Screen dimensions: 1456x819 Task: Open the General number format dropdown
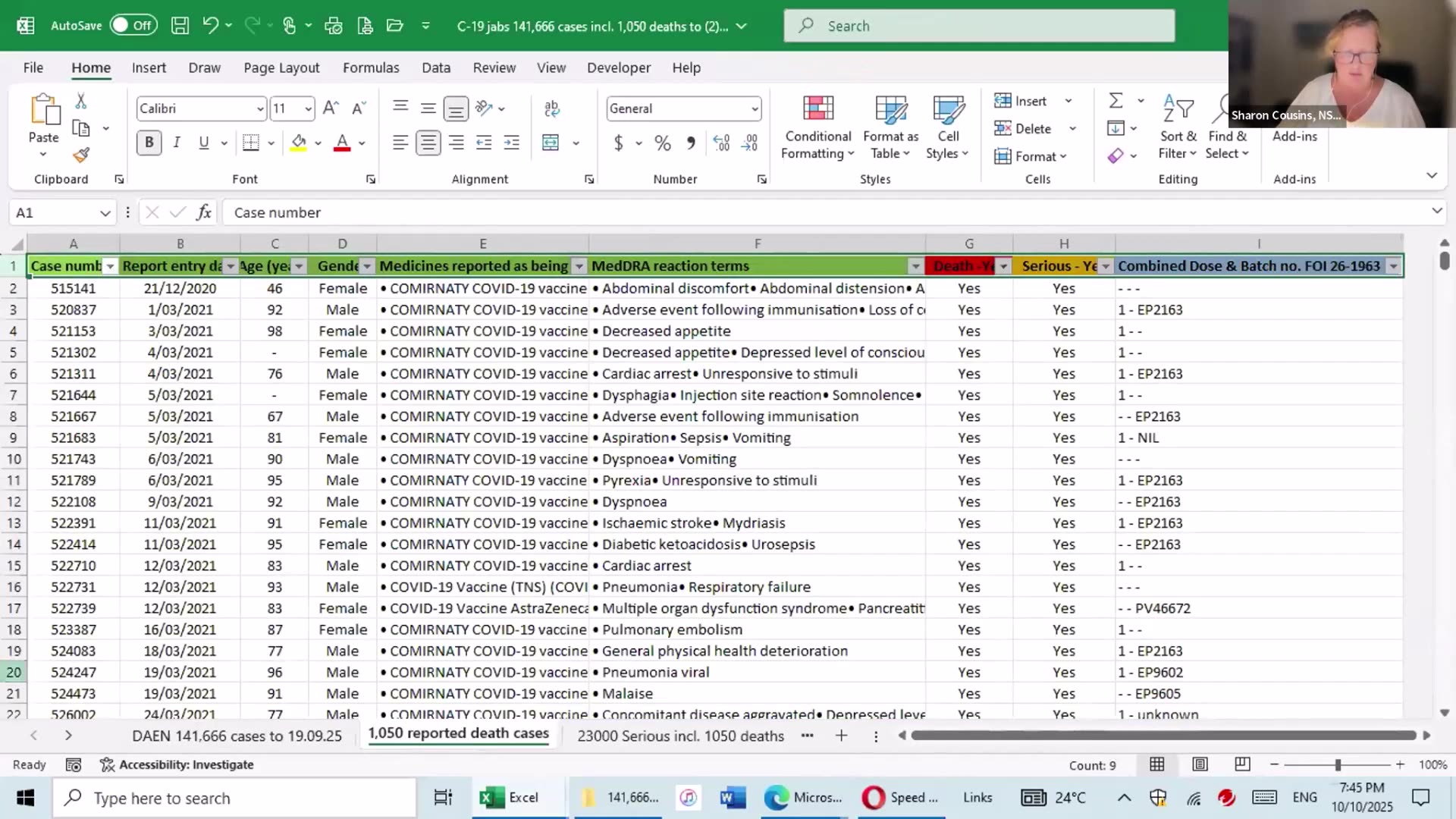tap(755, 108)
